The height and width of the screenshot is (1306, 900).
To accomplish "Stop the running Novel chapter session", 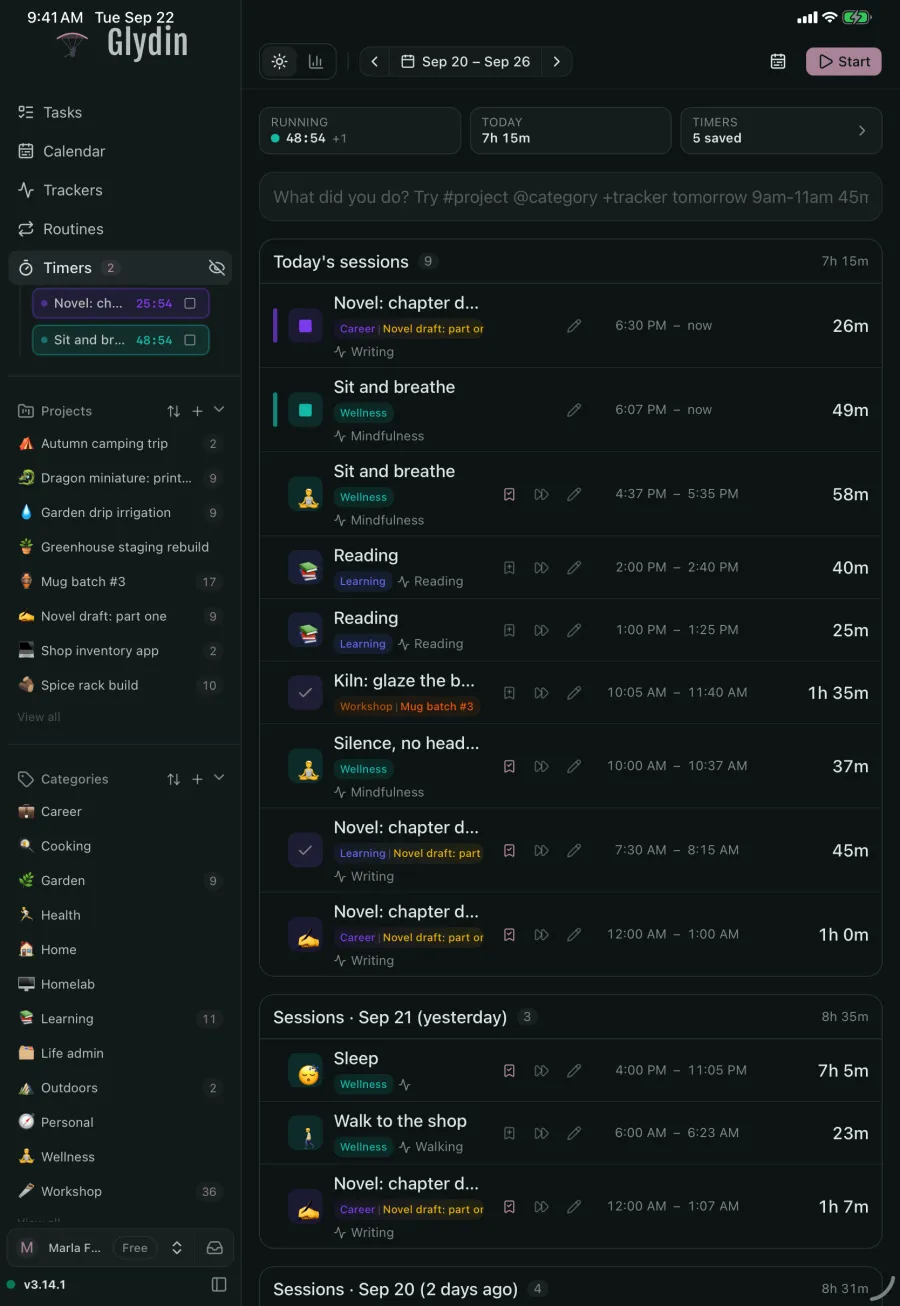I will (305, 326).
